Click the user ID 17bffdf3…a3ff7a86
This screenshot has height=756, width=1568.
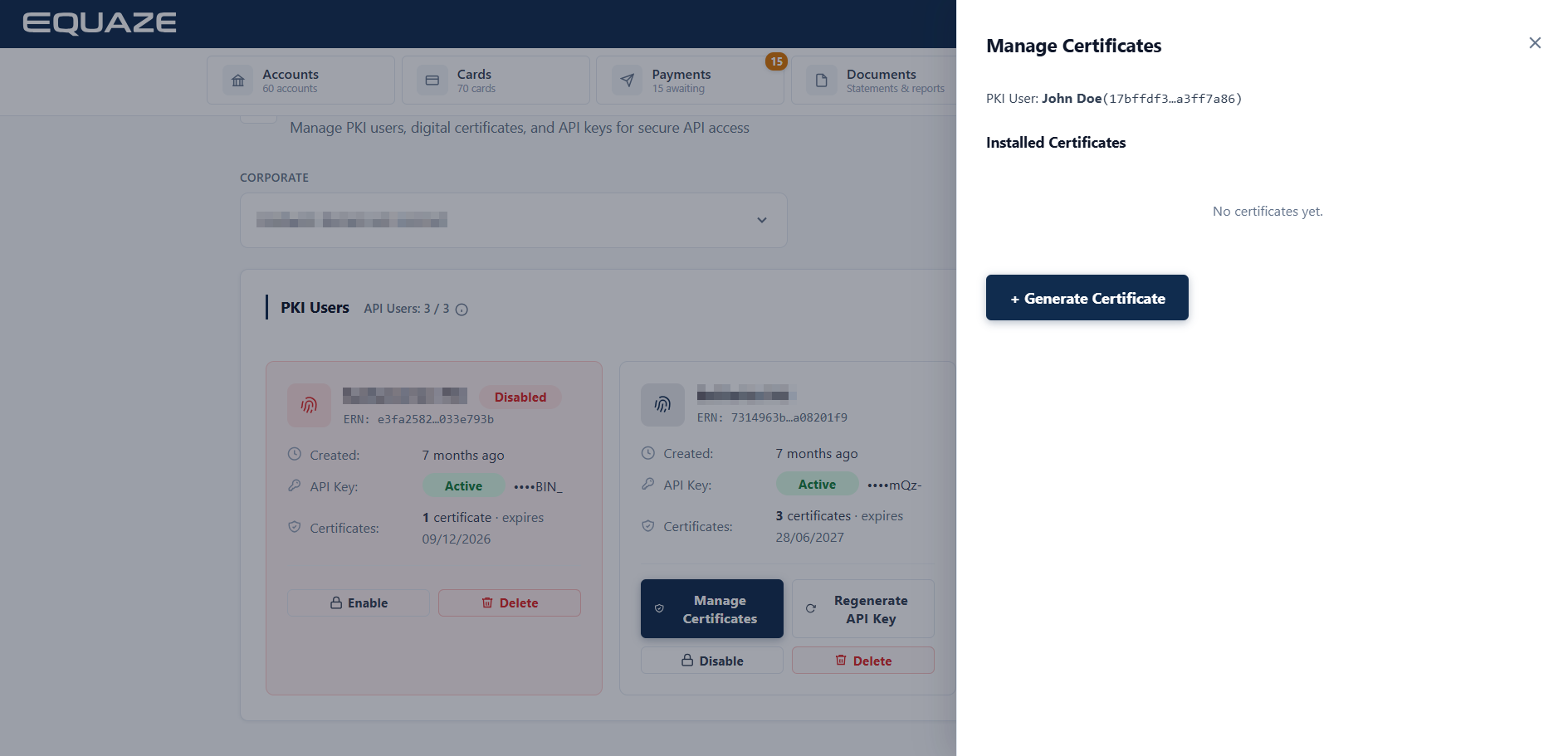click(x=1172, y=99)
